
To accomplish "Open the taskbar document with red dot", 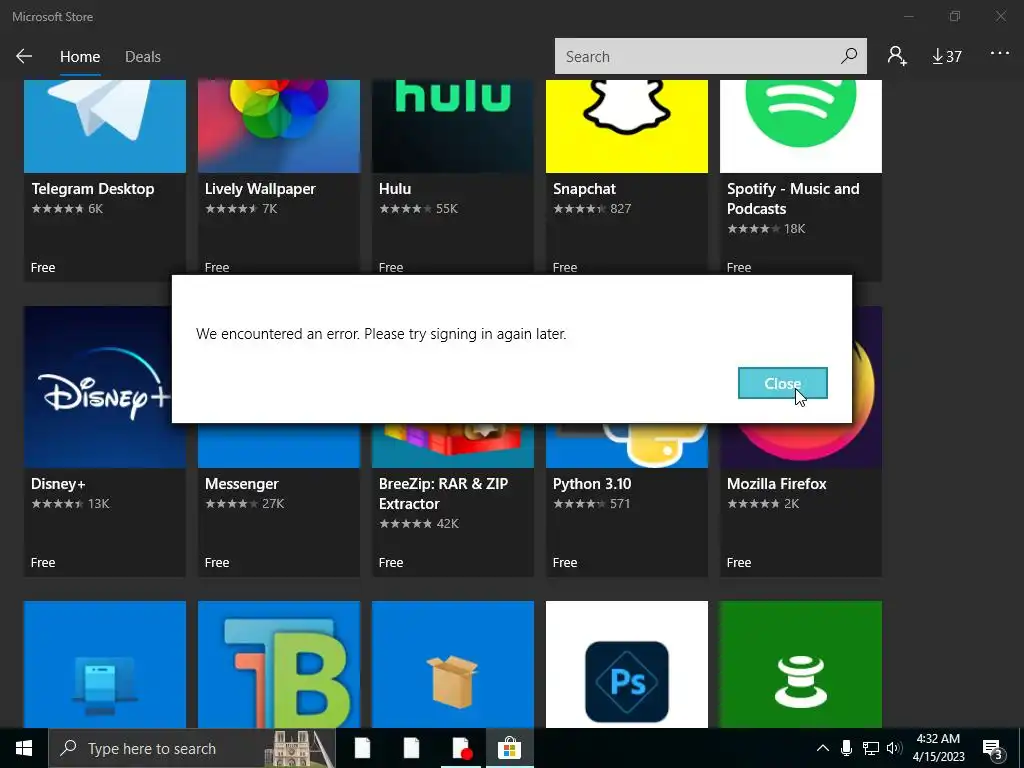I will pos(461,748).
